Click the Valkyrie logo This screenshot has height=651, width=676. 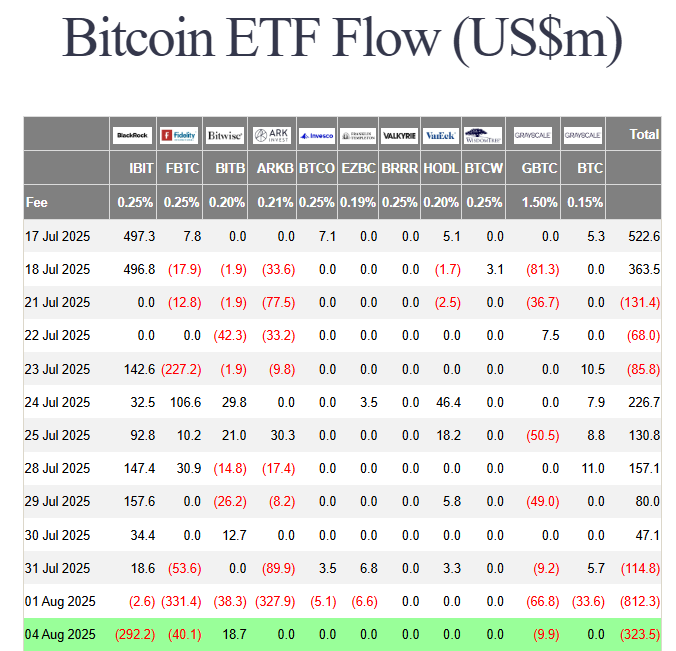click(400, 135)
